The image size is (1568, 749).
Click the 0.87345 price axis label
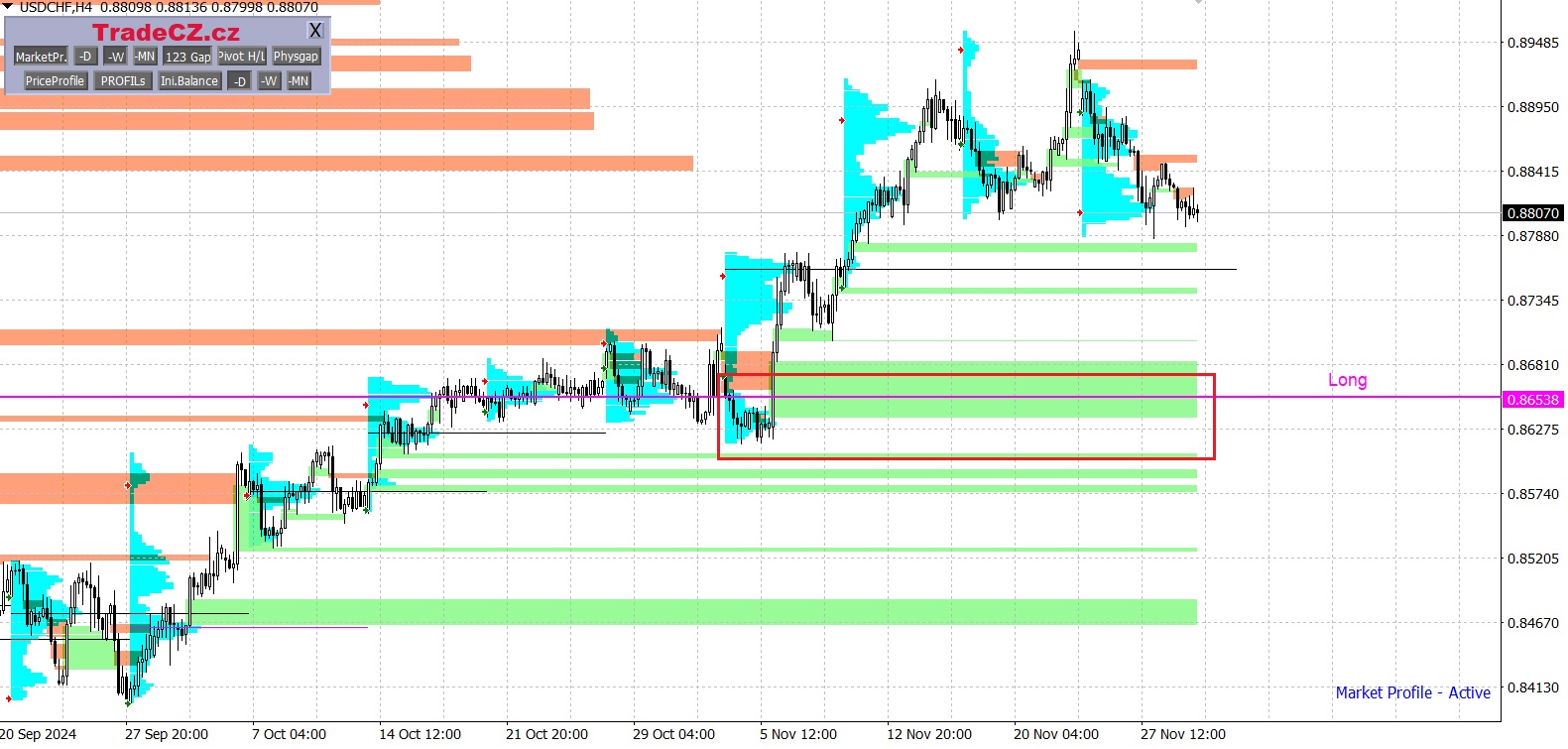1532,301
